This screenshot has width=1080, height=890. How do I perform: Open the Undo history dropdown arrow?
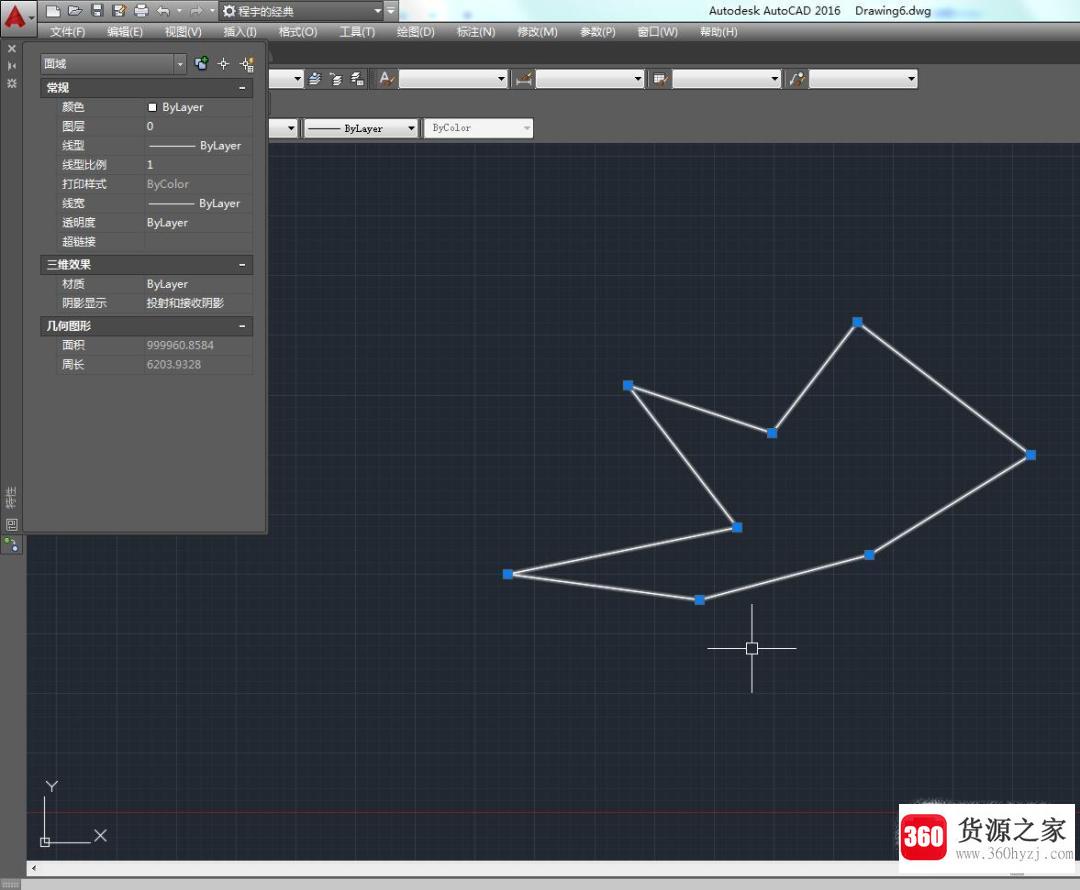tap(180, 10)
